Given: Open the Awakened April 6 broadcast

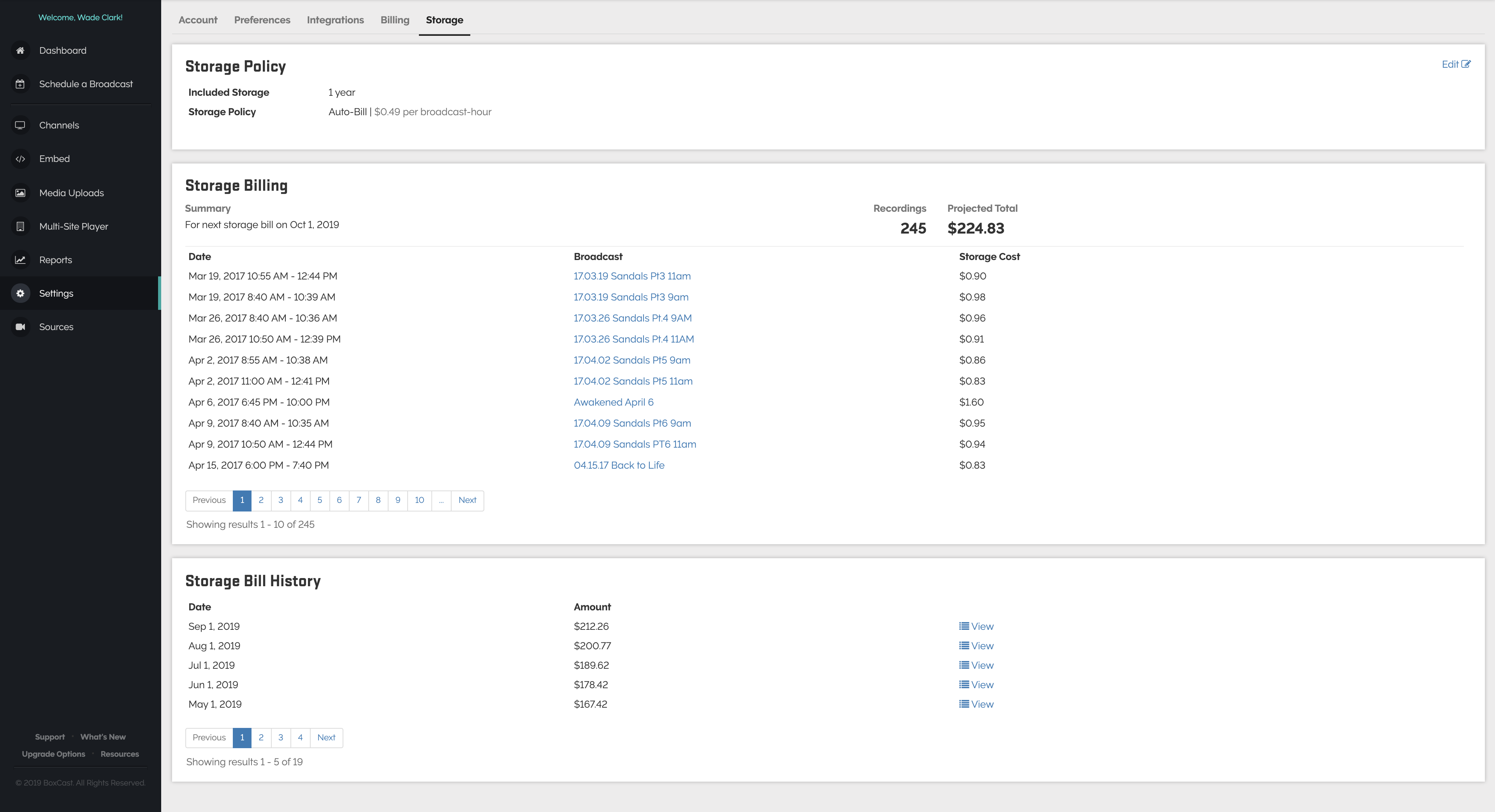Looking at the screenshot, I should pos(613,402).
